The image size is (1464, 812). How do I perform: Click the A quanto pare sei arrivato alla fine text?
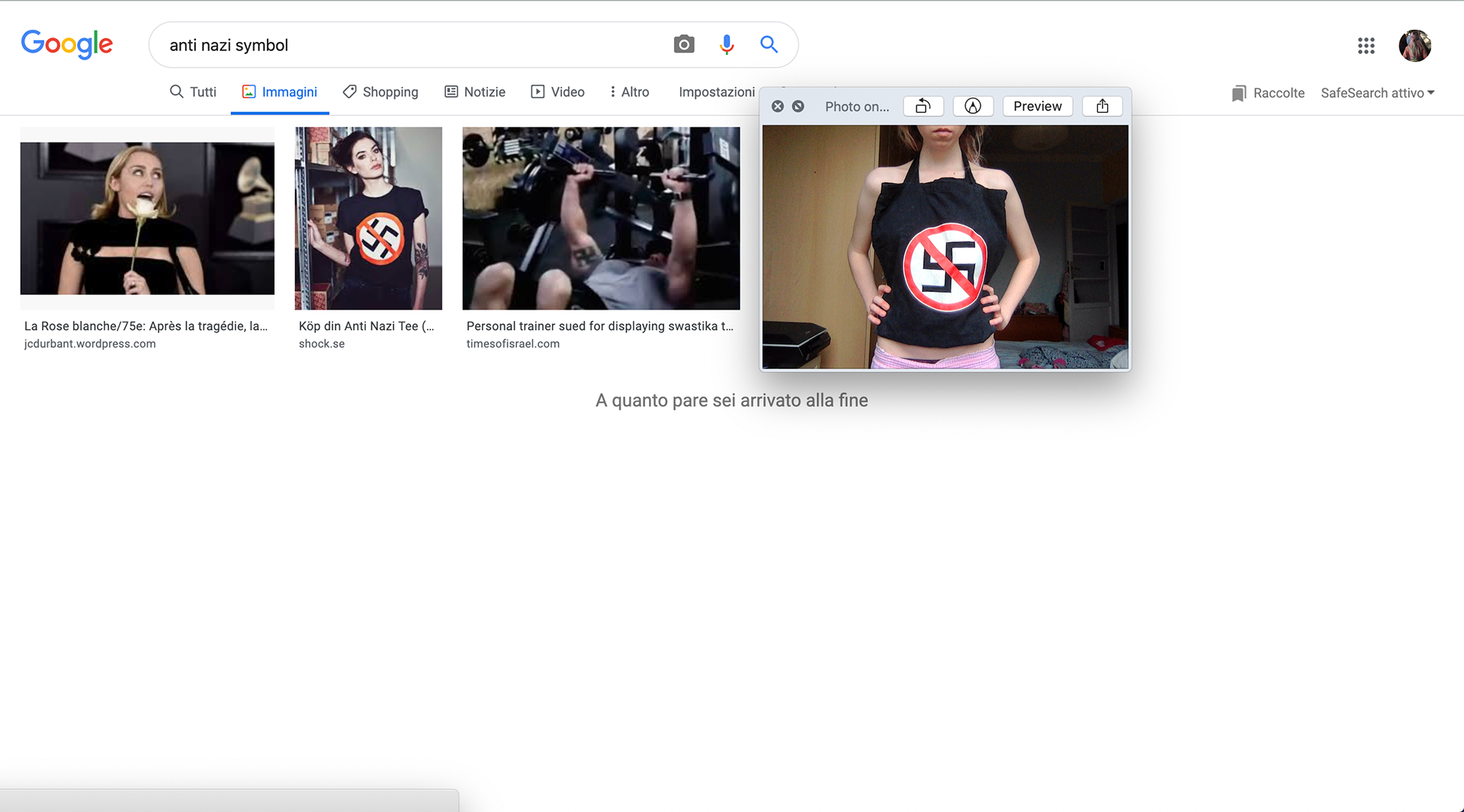[x=732, y=400]
